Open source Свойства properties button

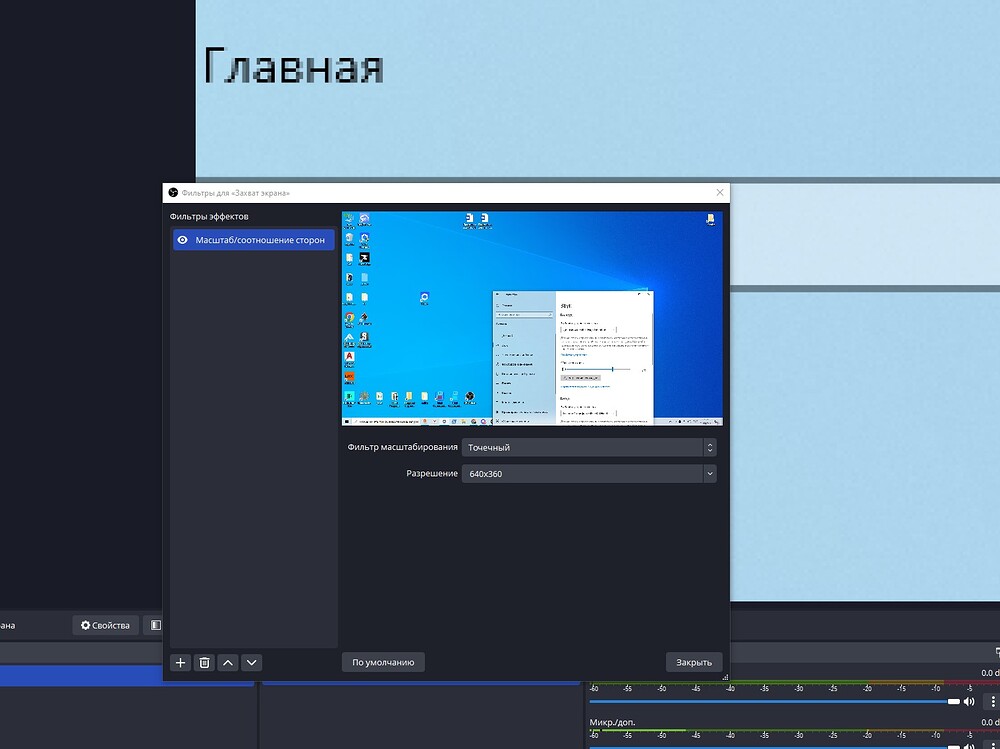[x=105, y=626]
